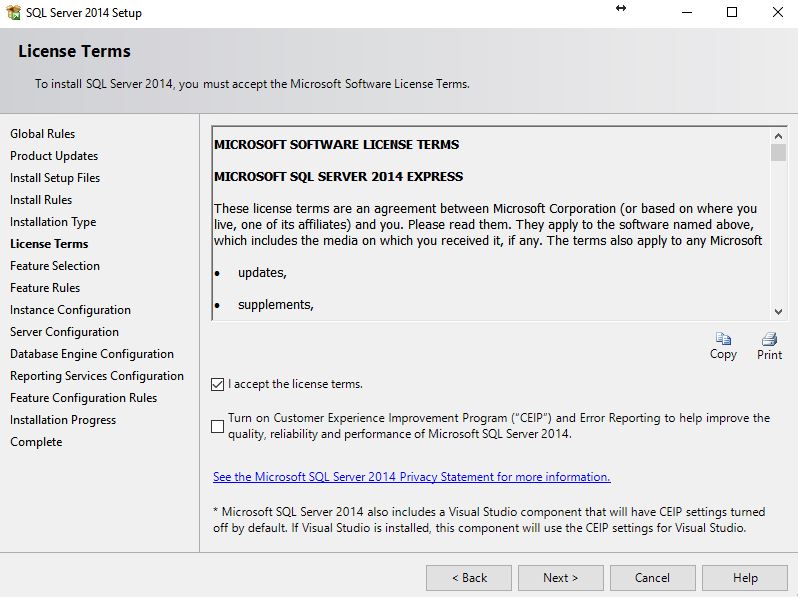
Task: Select the Server Configuration step
Action: (64, 332)
